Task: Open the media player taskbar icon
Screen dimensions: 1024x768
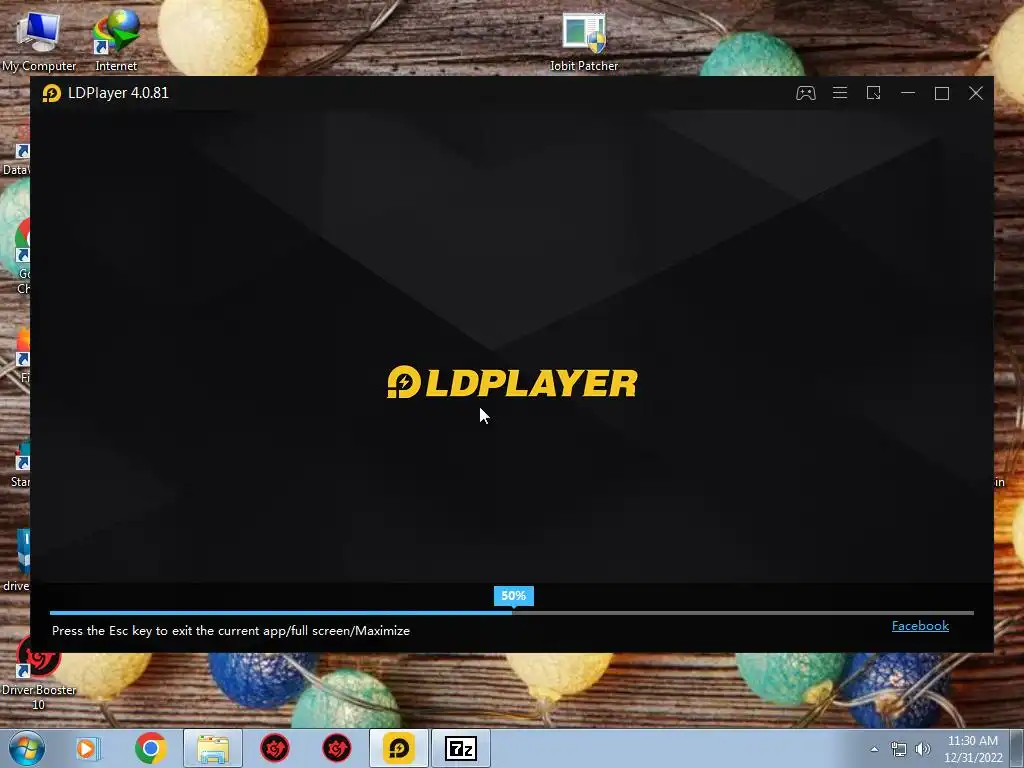Action: pos(87,748)
